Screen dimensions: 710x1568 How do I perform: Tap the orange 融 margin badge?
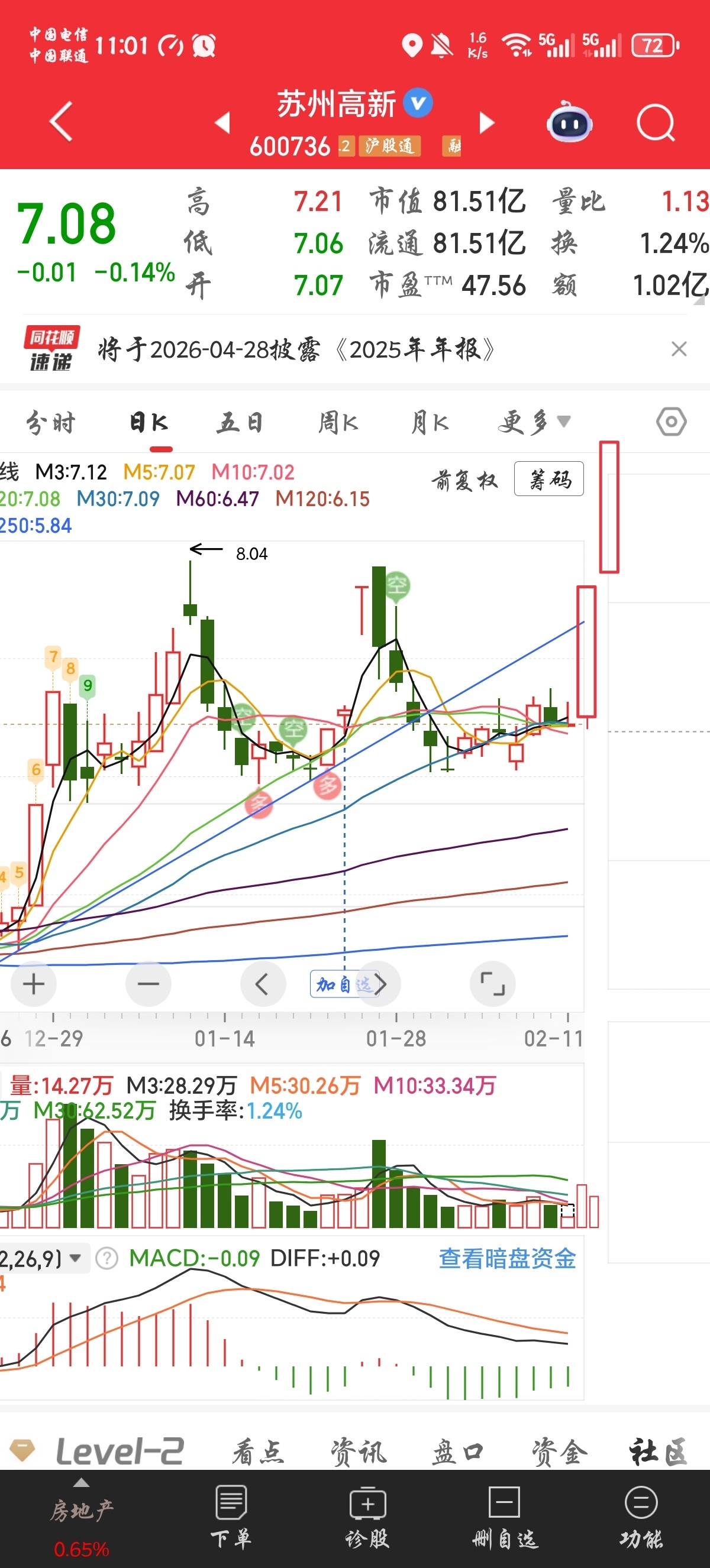[x=451, y=145]
